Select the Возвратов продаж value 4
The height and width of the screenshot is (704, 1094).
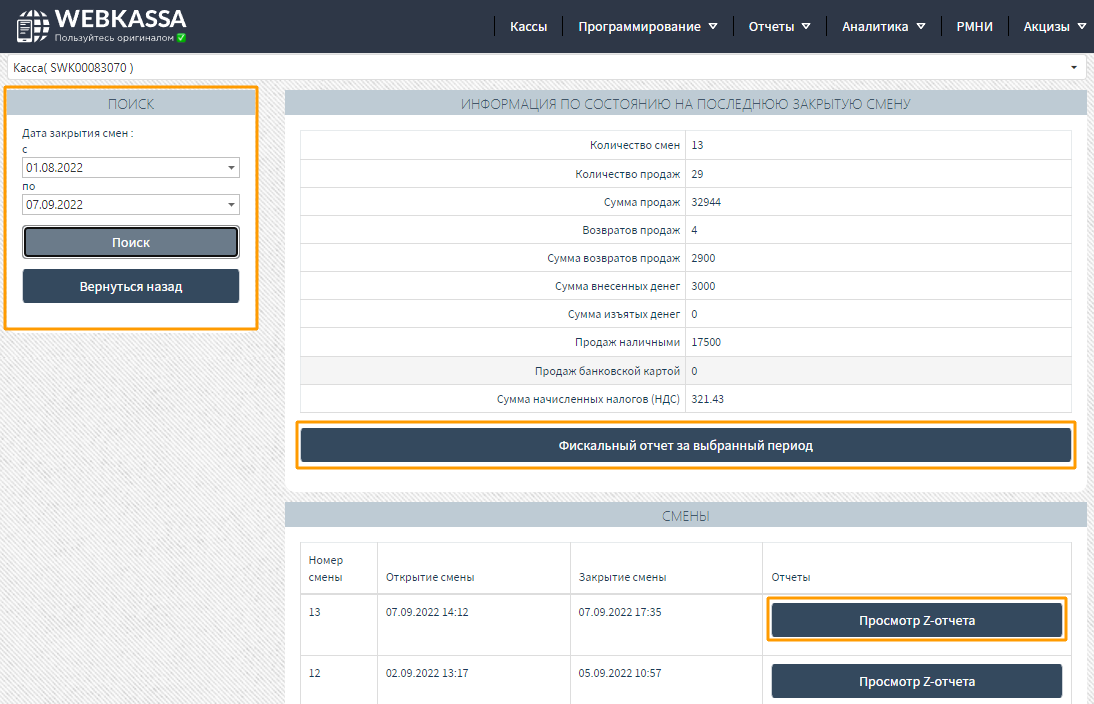click(x=694, y=230)
